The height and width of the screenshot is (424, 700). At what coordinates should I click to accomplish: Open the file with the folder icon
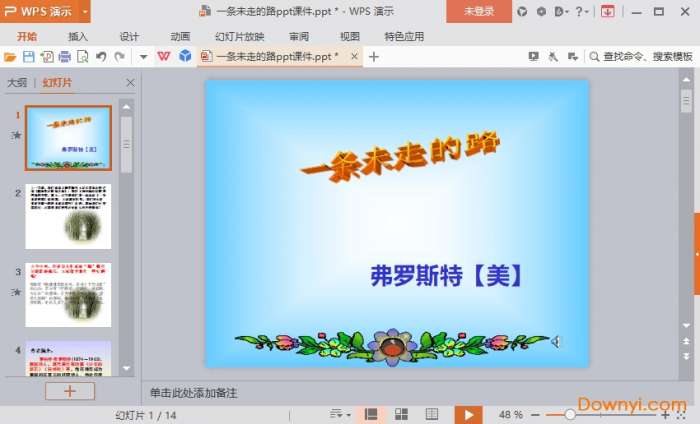[9, 57]
